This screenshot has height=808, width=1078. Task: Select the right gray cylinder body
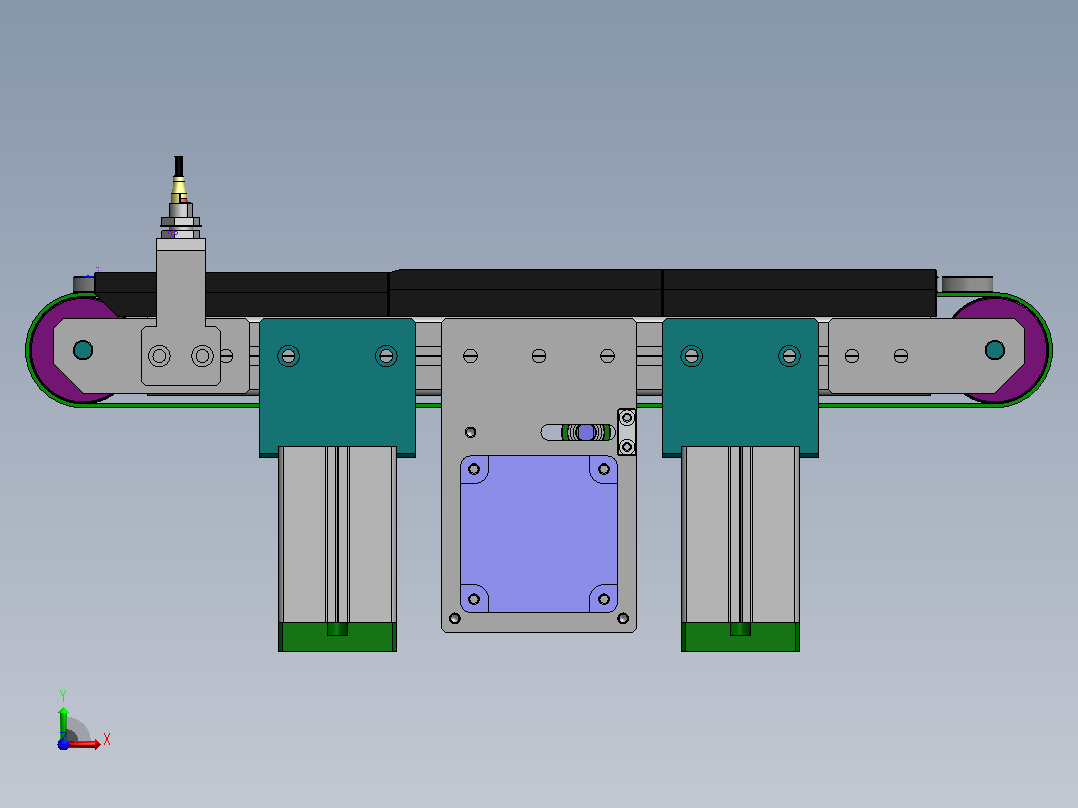(740, 534)
